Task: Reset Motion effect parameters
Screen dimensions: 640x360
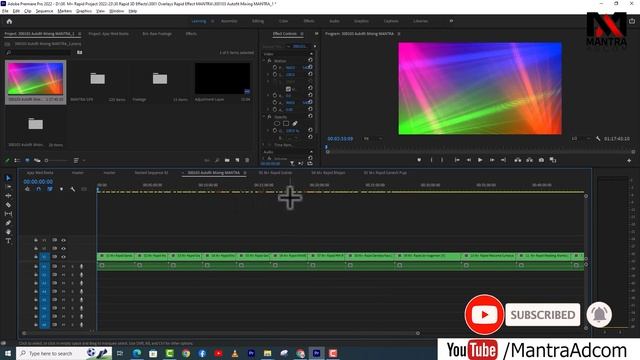Action: tap(310, 60)
